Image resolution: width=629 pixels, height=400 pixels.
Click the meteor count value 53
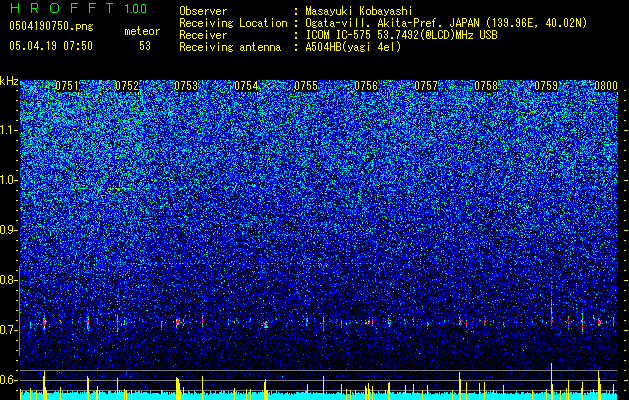coord(145,46)
